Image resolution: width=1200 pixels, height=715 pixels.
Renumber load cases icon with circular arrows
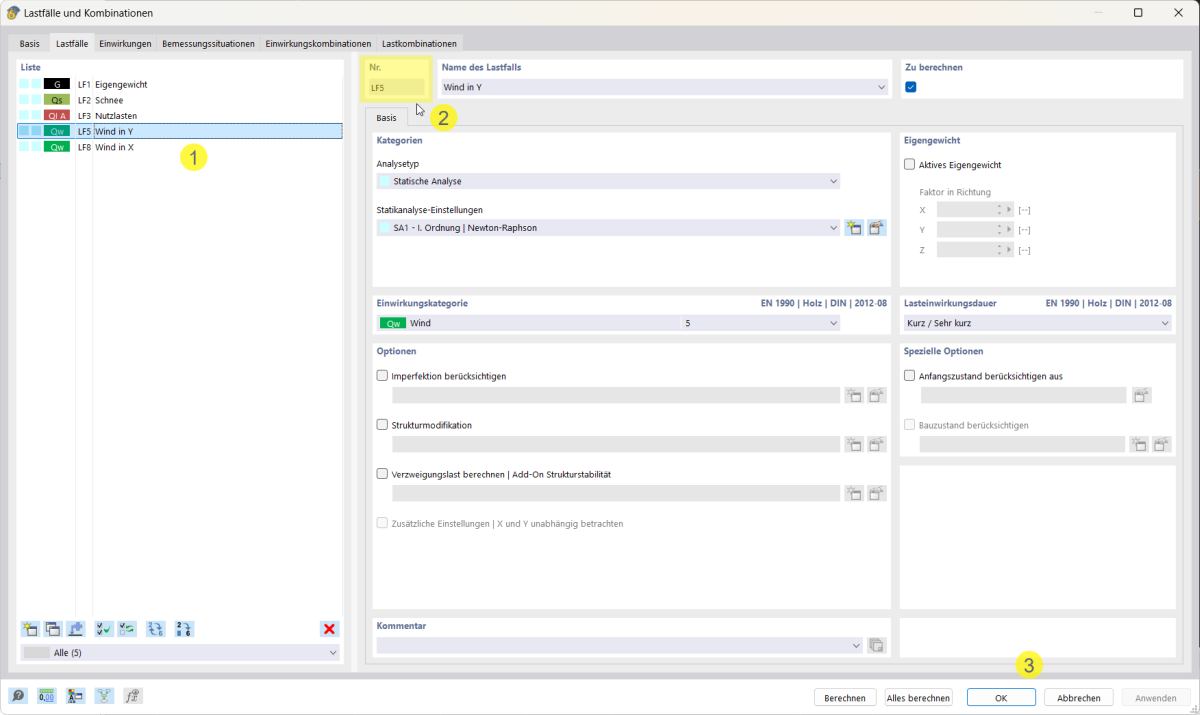[x=156, y=629]
